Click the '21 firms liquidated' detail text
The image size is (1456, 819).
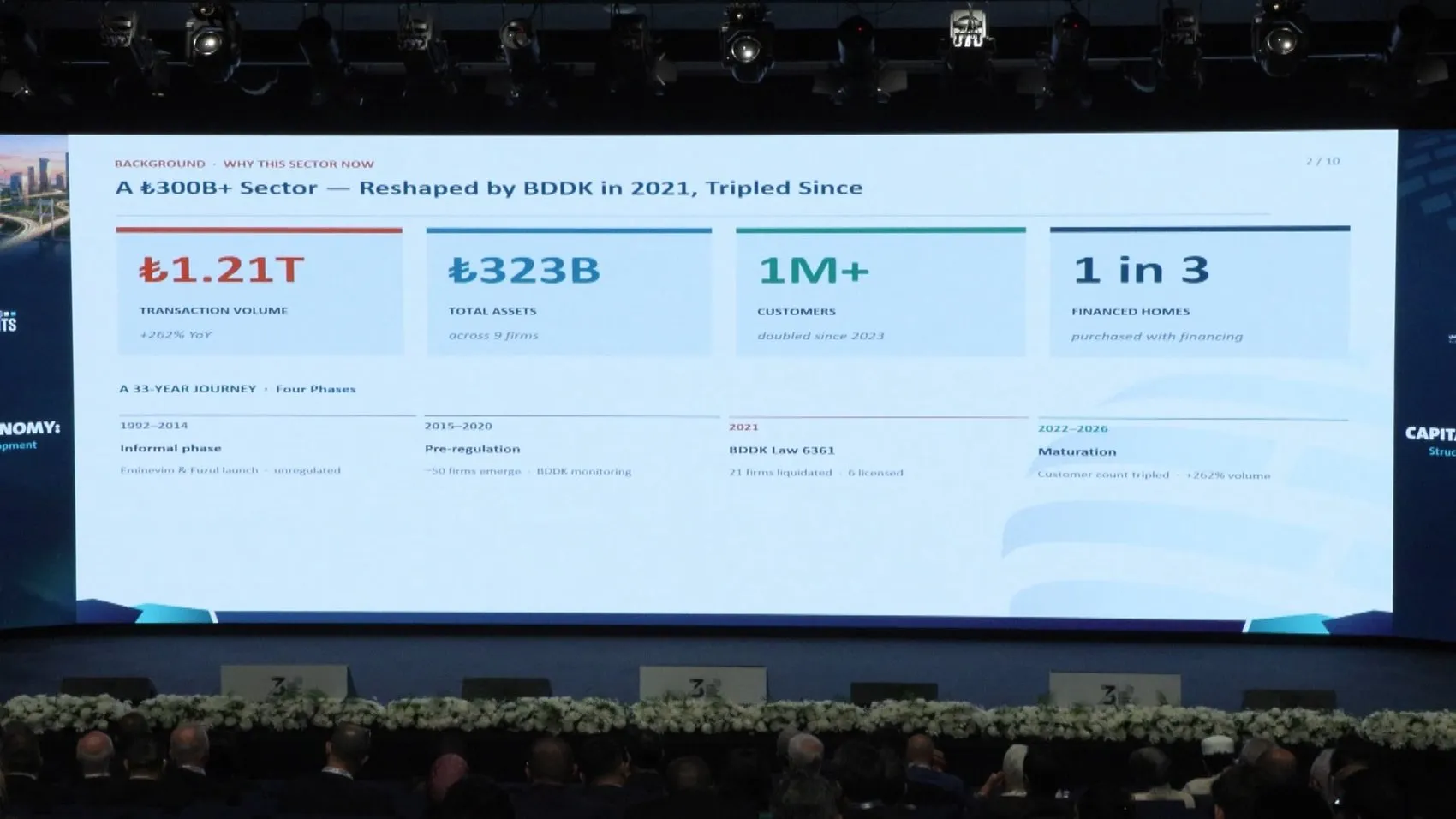pyautogui.click(x=780, y=472)
